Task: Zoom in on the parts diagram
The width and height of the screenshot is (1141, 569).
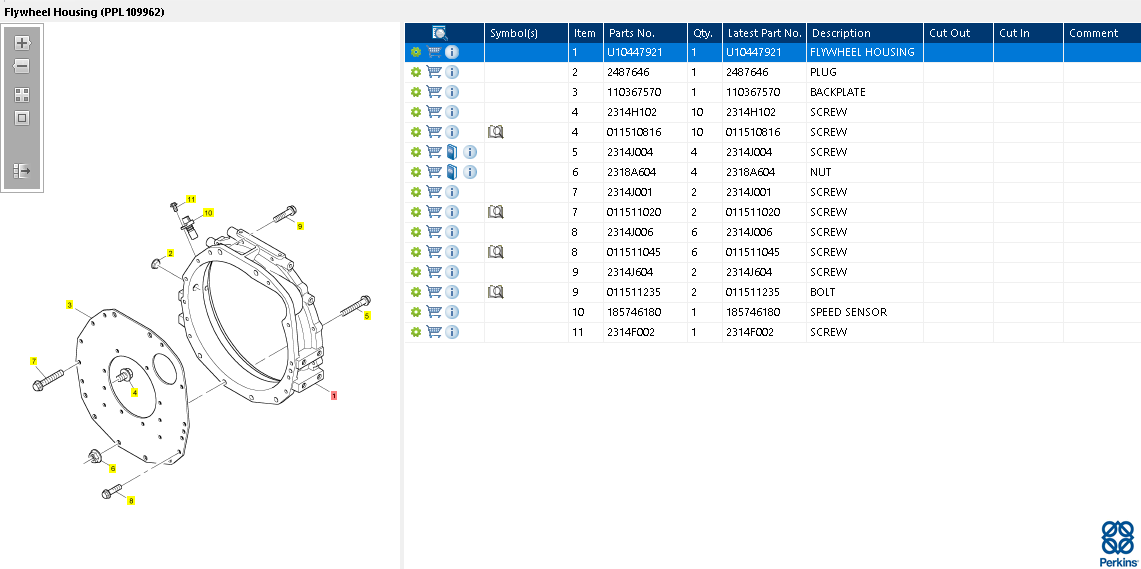Action: click(22, 43)
